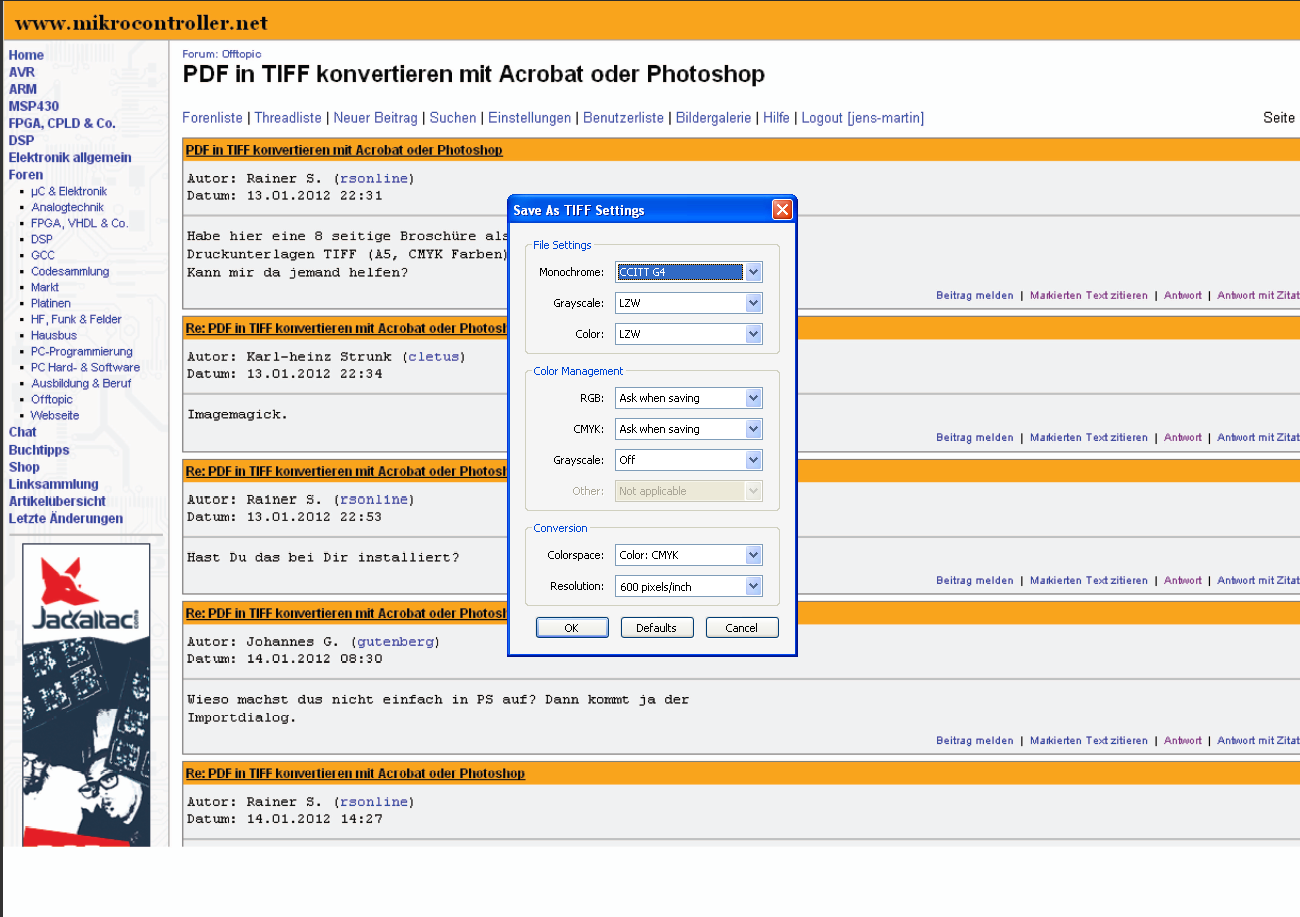
Task: Open the Webseite forum link
Action: (55, 415)
